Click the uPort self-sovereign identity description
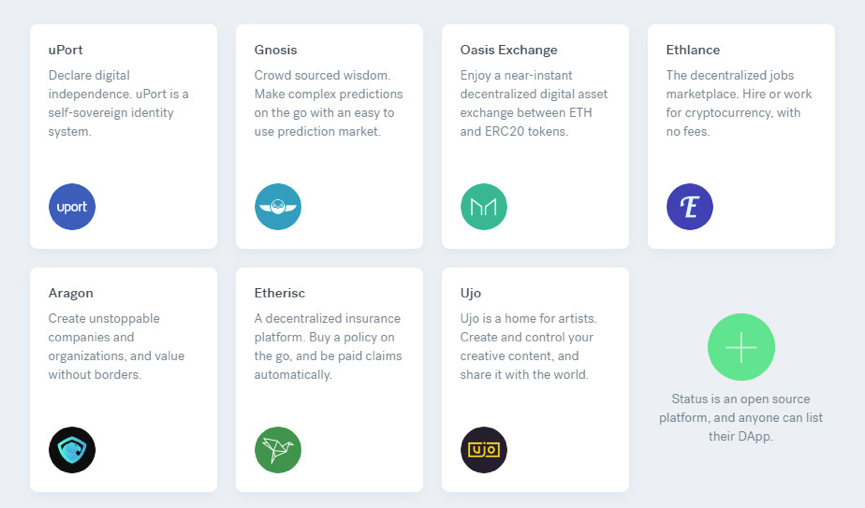 [119, 103]
